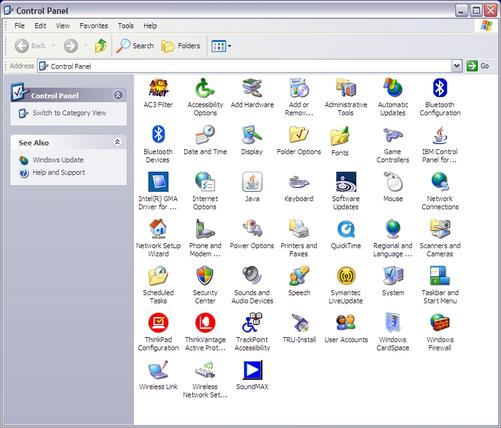Open Display properties
Screen dimensions: 501x428
(252, 140)
